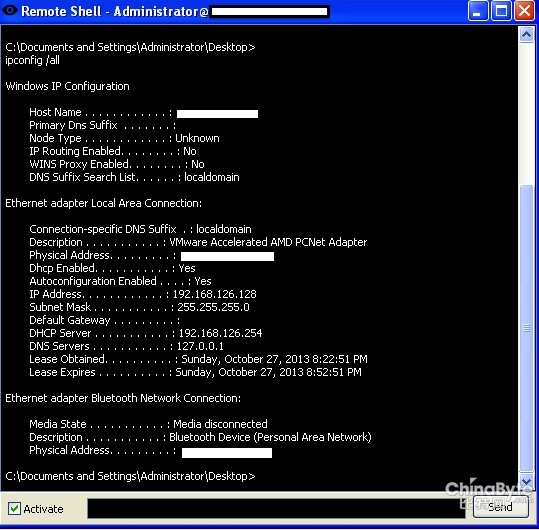Click the Send button
539x530 pixels.
(500, 507)
